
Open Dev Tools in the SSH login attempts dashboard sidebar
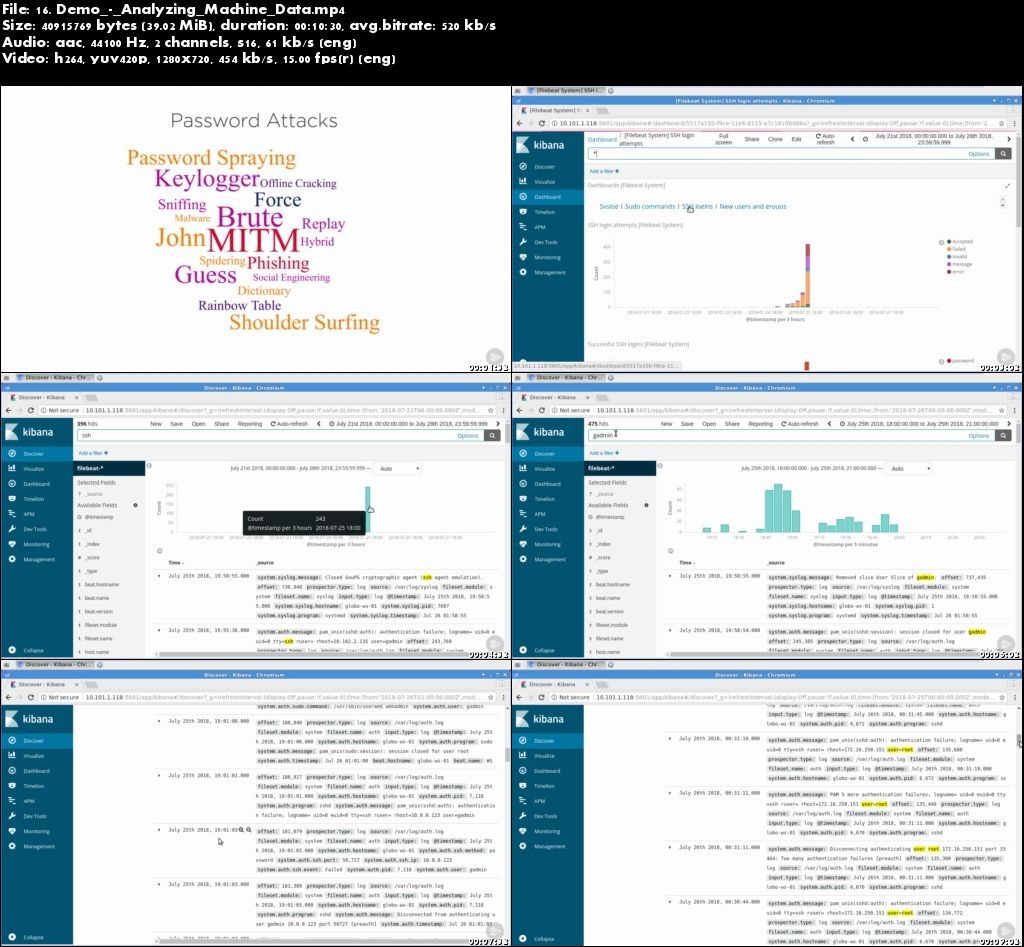[x=547, y=242]
